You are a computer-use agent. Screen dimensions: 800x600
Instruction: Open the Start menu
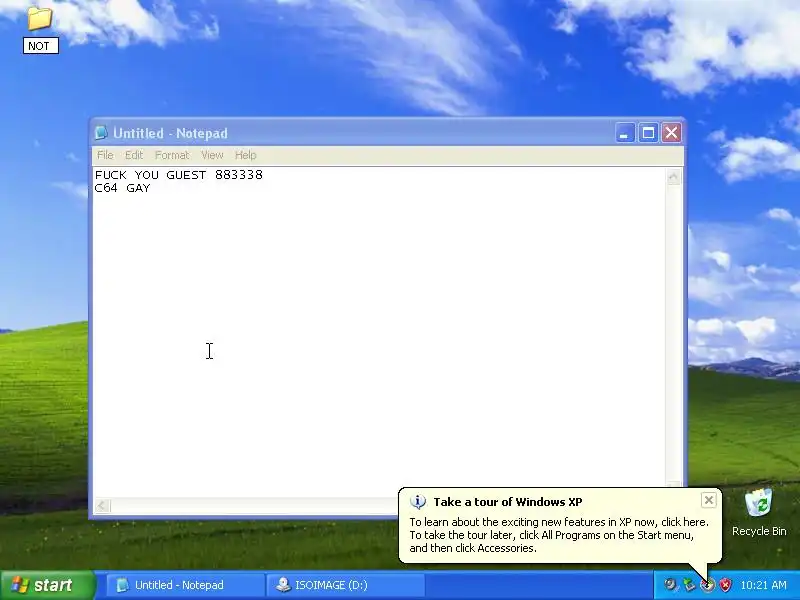click(x=48, y=585)
